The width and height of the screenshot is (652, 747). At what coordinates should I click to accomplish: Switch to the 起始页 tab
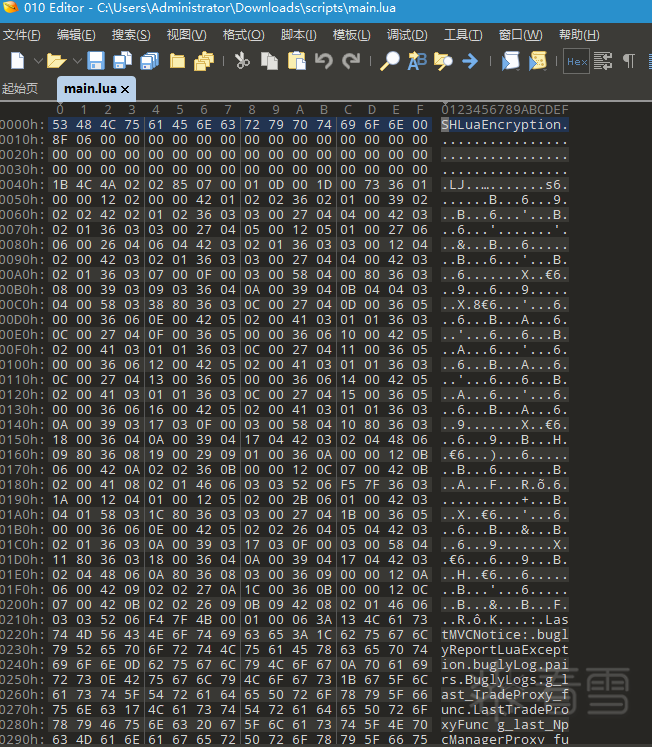[20, 89]
